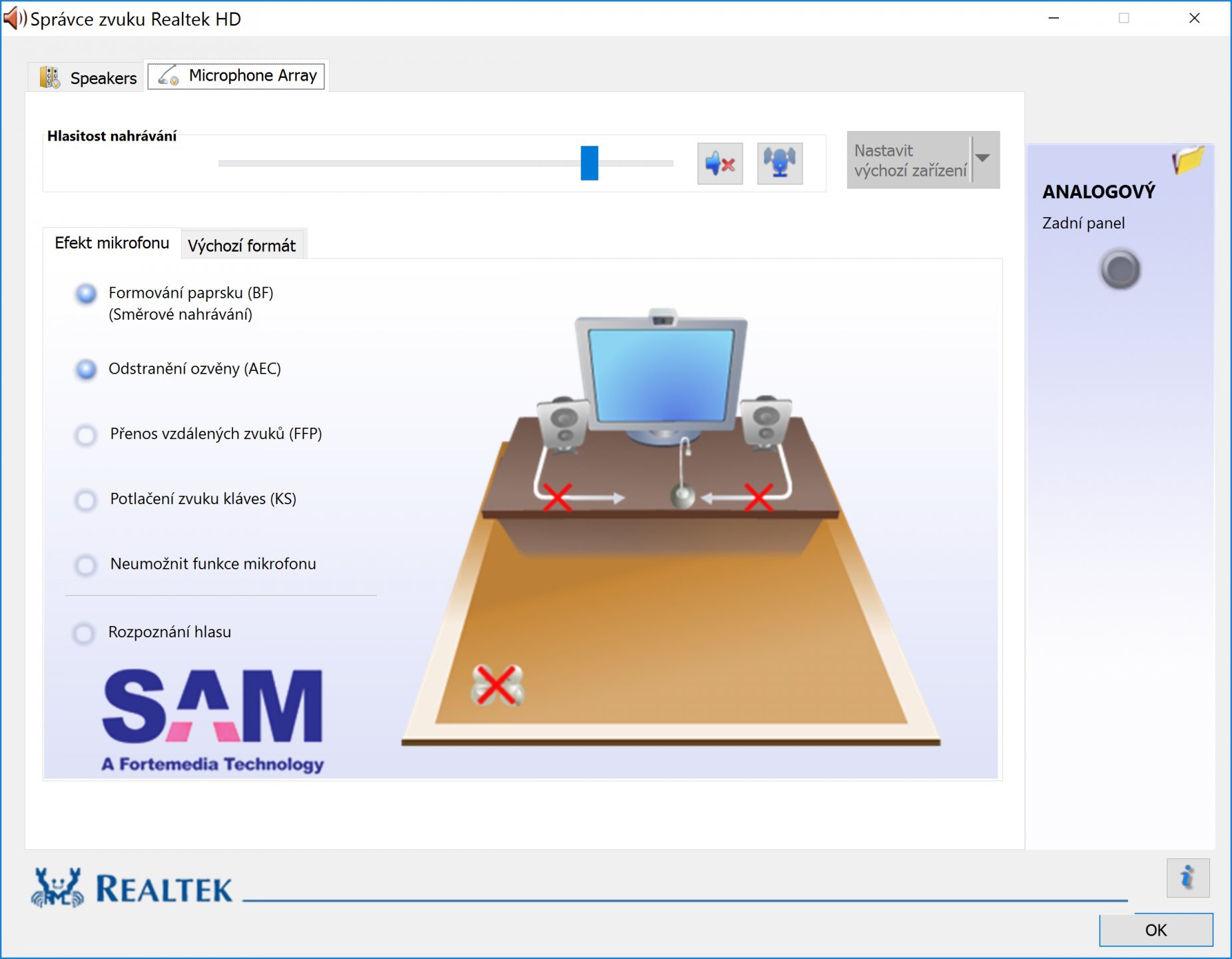Switch to the Výchozí formát tab
1232x959 pixels.
[242, 246]
